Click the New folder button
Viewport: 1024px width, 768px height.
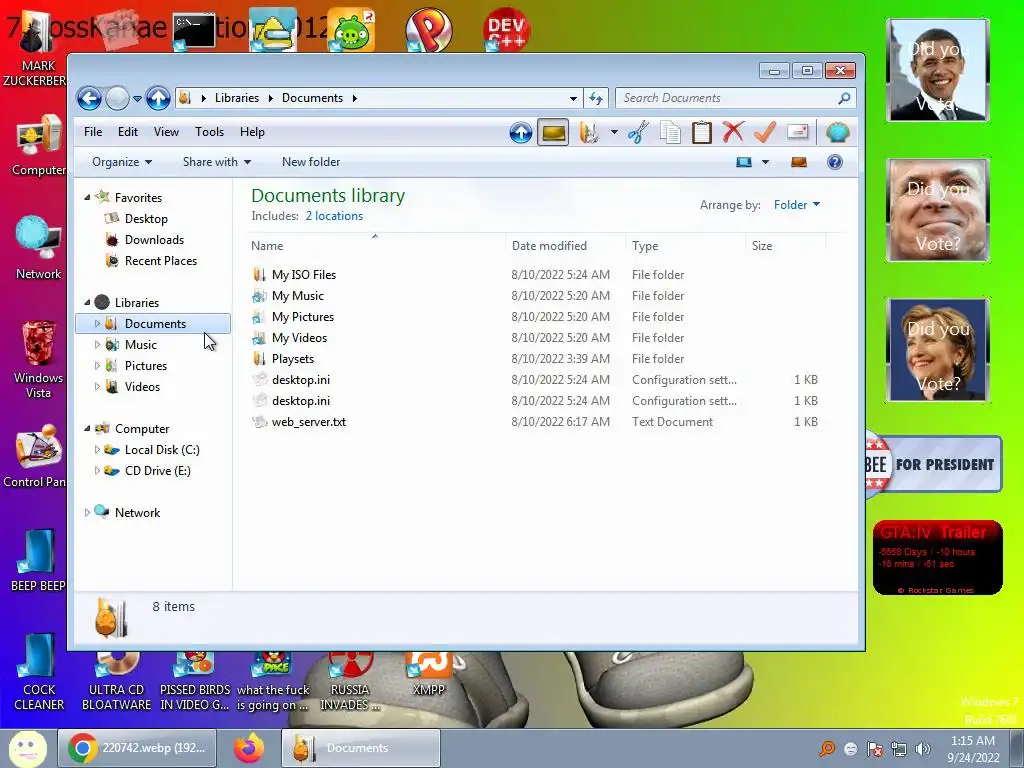click(x=311, y=162)
